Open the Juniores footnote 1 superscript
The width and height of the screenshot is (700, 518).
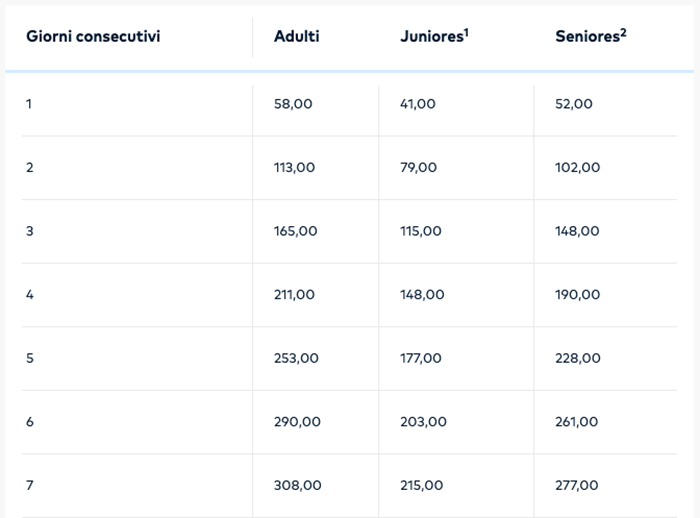click(x=467, y=32)
